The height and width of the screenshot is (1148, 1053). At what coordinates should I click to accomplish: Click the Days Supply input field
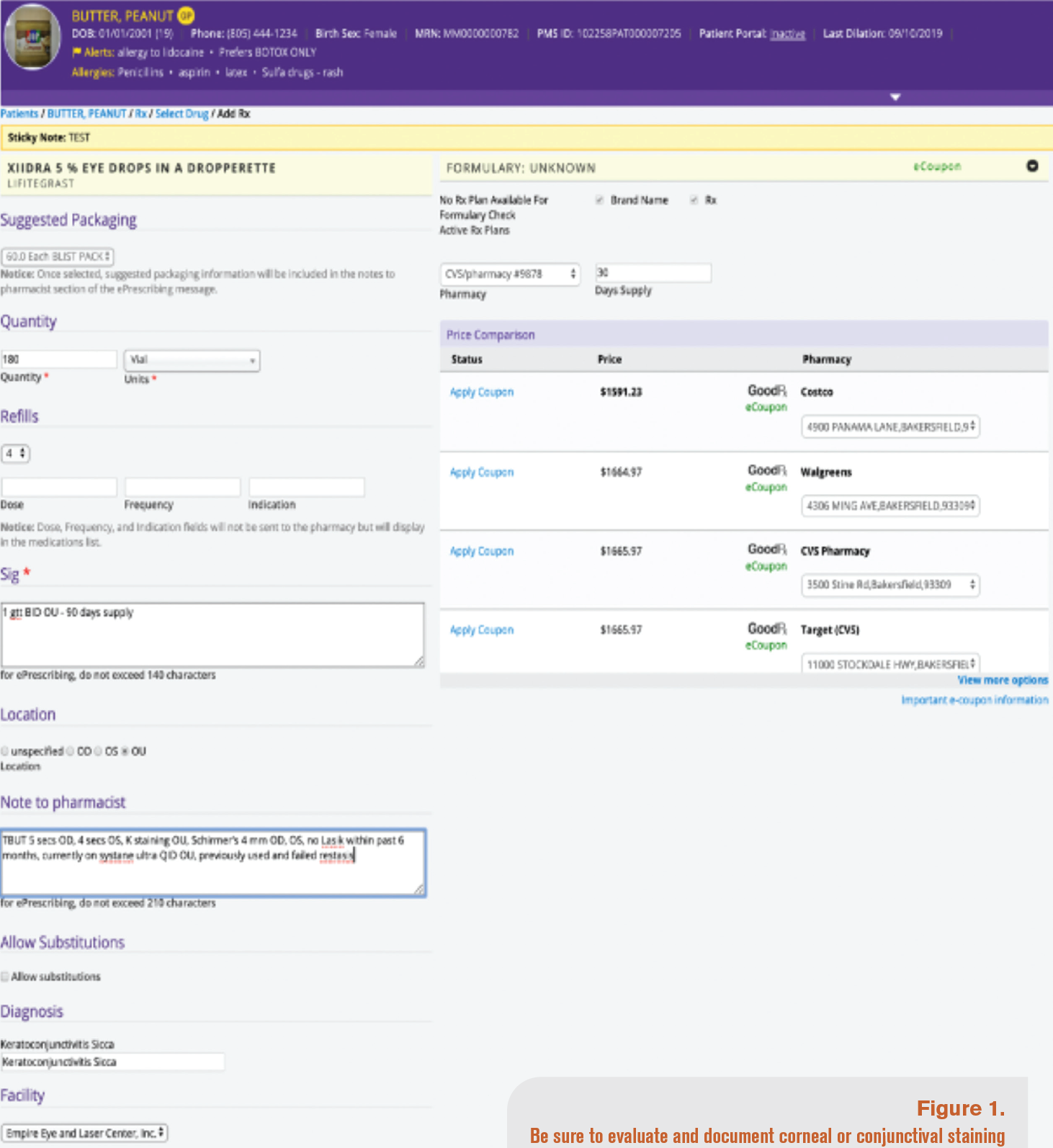[653, 273]
